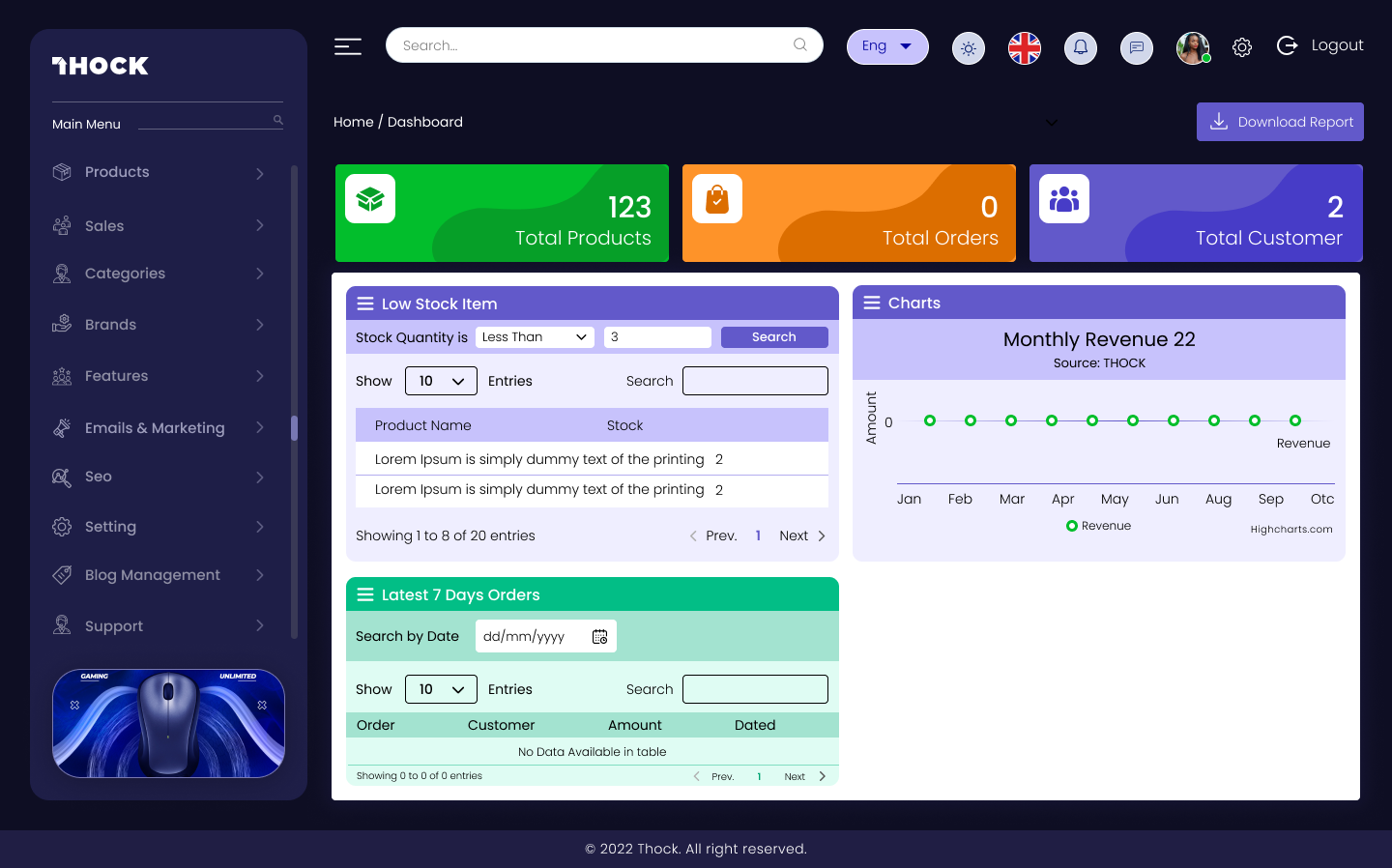This screenshot has width=1392, height=868.
Task: Open the Eng language dropdown
Action: [x=887, y=46]
